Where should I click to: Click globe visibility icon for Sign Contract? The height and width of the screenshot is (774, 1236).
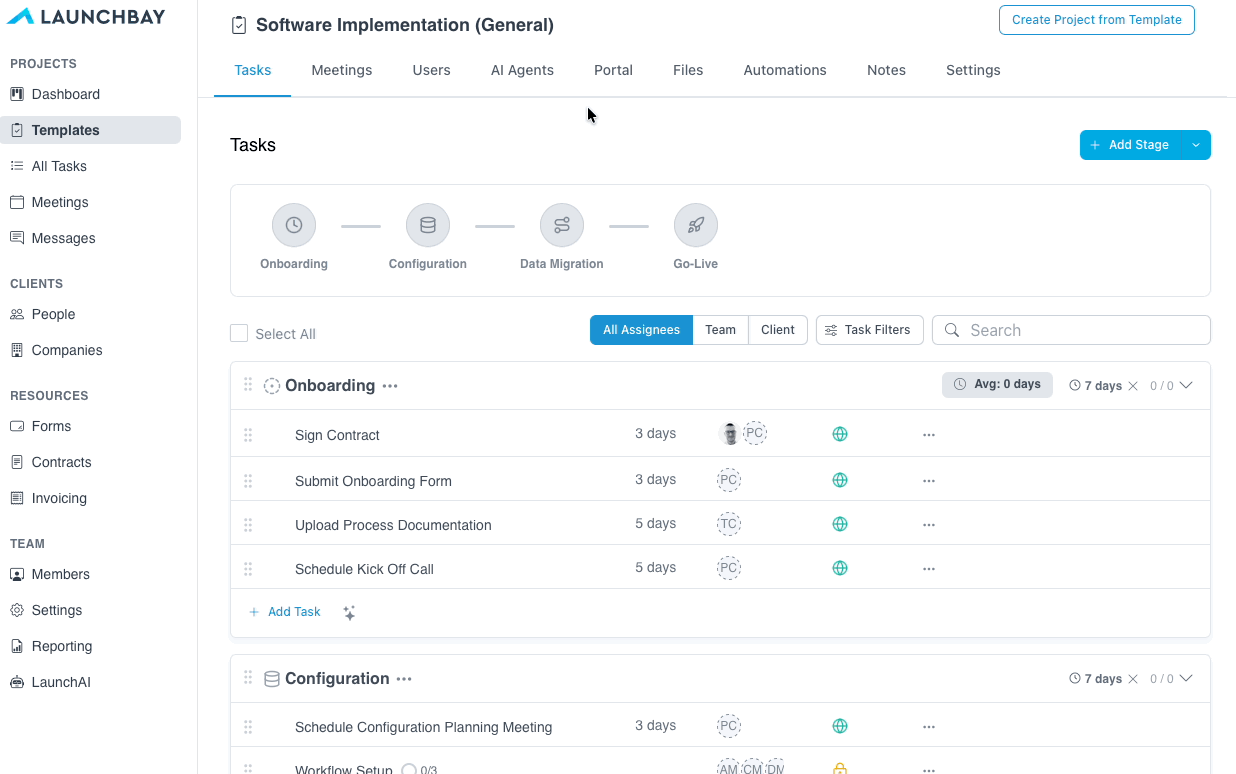840,434
